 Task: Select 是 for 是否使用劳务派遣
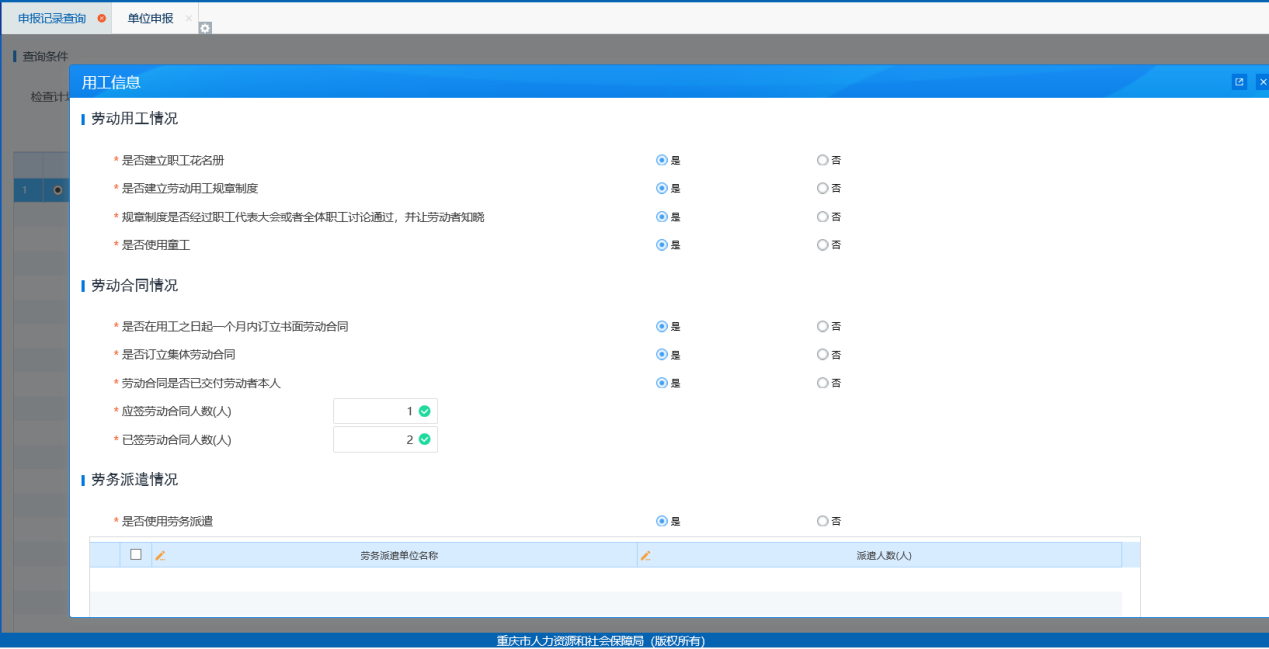[x=661, y=521]
